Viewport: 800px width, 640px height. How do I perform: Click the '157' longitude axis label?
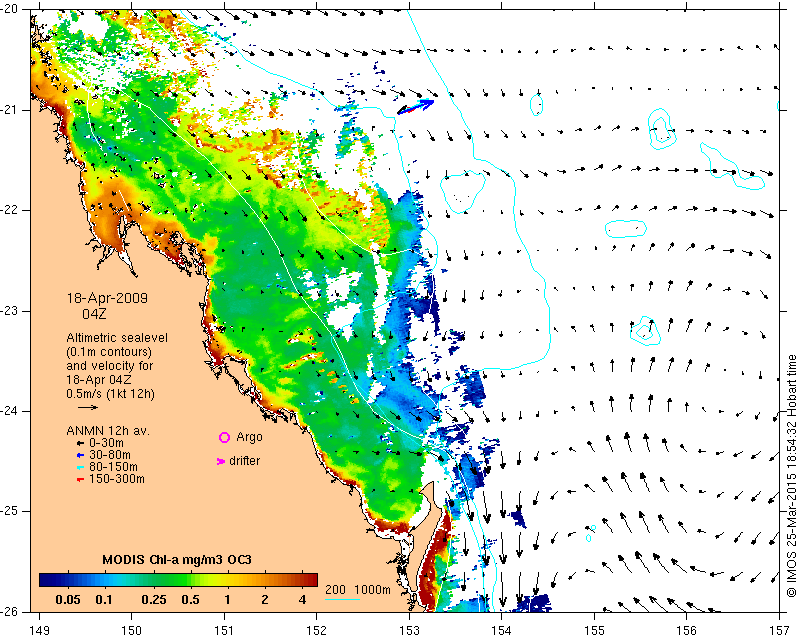(x=779, y=631)
